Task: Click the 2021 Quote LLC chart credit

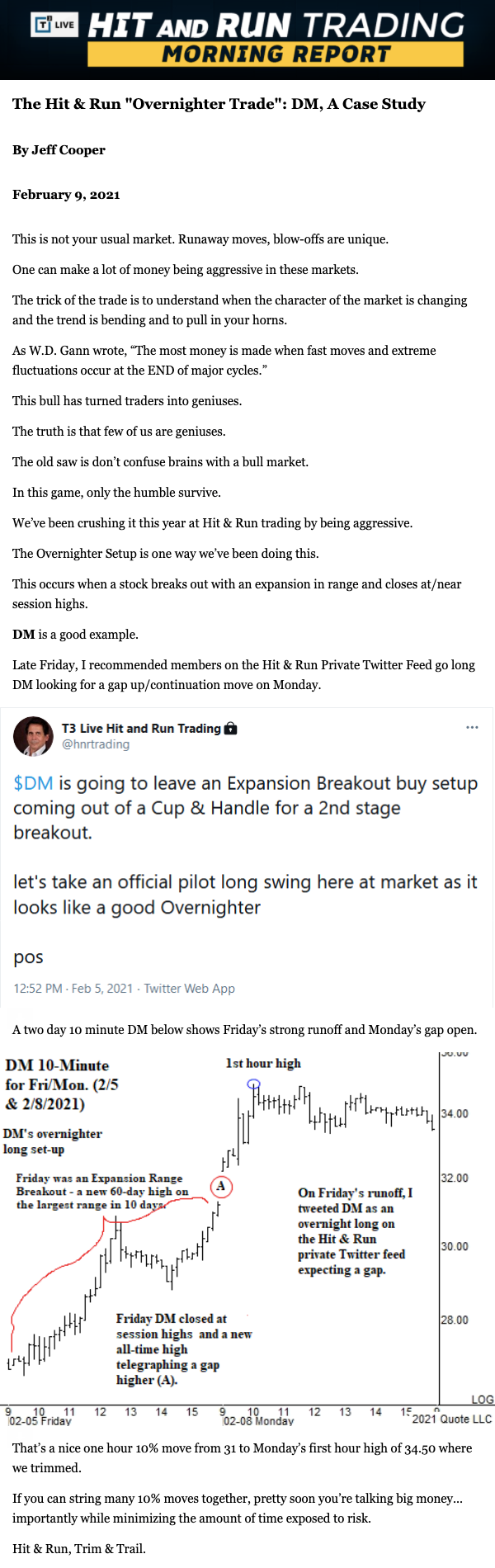Action: pyautogui.click(x=451, y=1419)
